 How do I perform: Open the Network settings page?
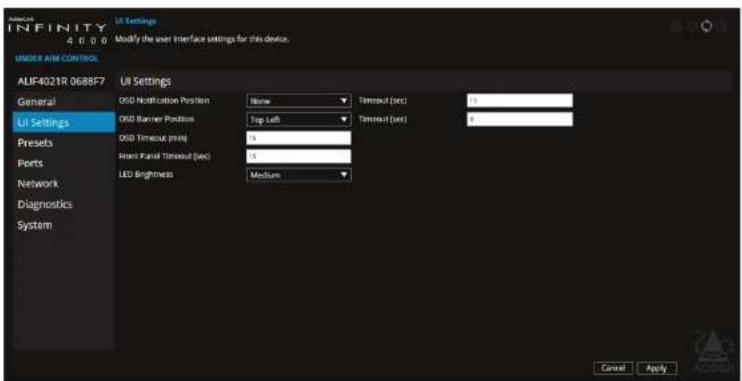coord(64,184)
